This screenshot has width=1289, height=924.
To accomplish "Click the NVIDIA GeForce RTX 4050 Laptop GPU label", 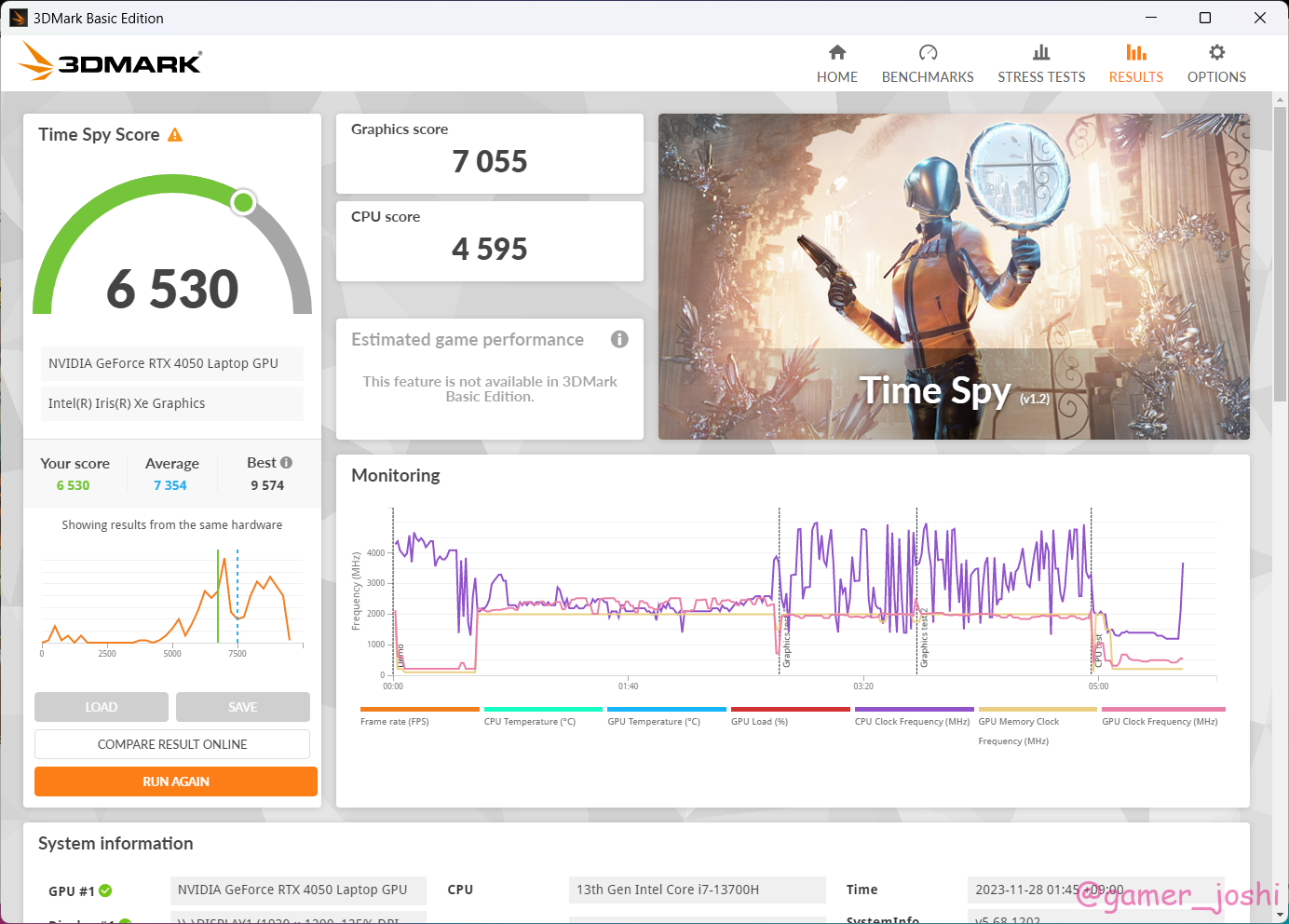I will pos(172,363).
